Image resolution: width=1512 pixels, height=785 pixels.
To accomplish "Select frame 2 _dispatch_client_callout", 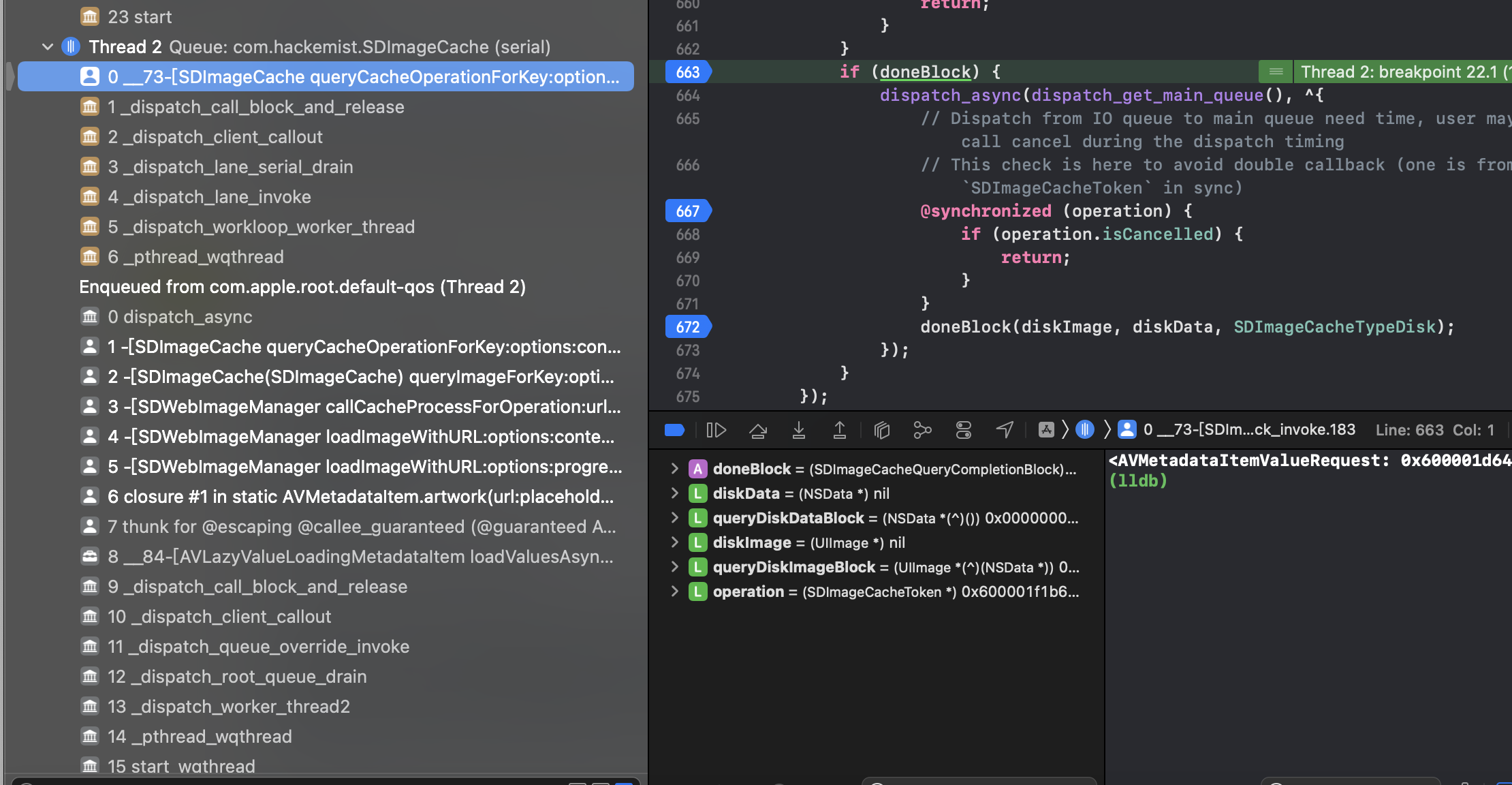I will [326, 137].
